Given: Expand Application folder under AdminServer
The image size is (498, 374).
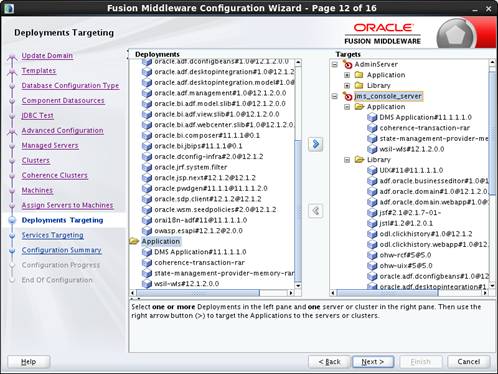Looking at the screenshot, I should (x=347, y=75).
